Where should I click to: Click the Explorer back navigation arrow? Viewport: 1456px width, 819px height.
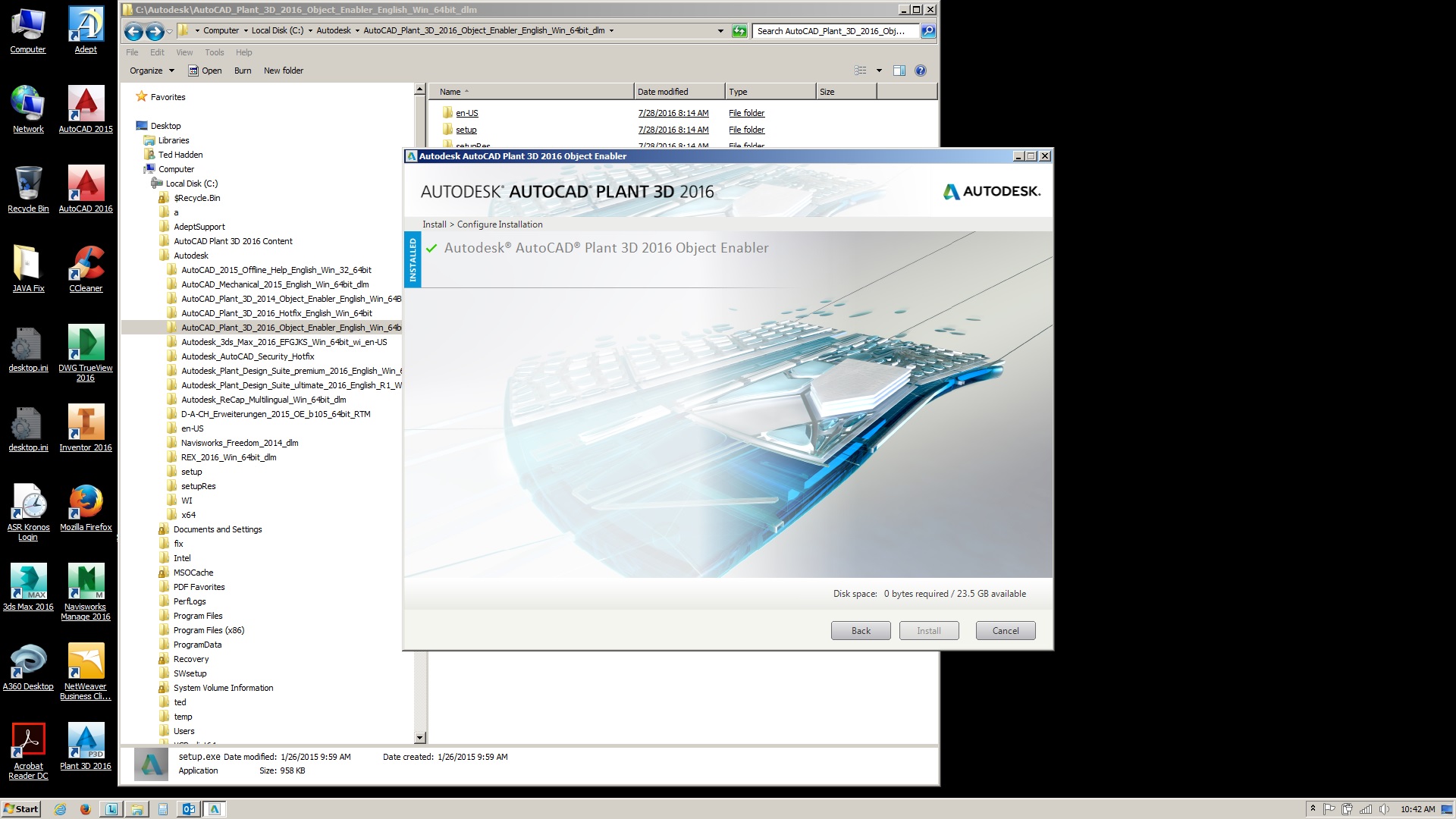click(133, 31)
